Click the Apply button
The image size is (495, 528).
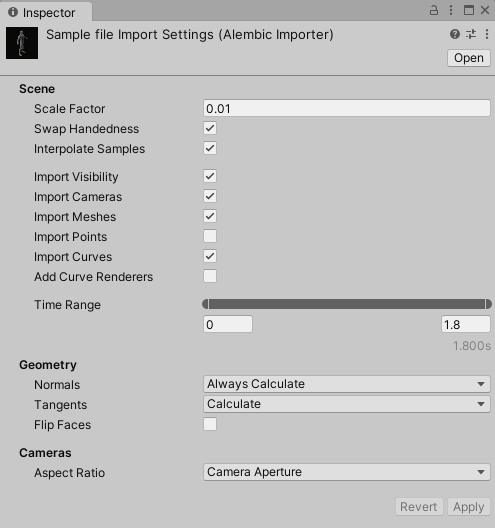[469, 506]
